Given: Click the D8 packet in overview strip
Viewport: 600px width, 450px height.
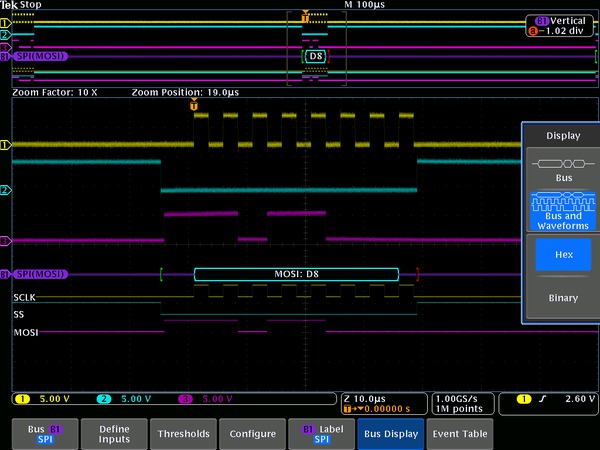Looking at the screenshot, I should click(x=315, y=57).
